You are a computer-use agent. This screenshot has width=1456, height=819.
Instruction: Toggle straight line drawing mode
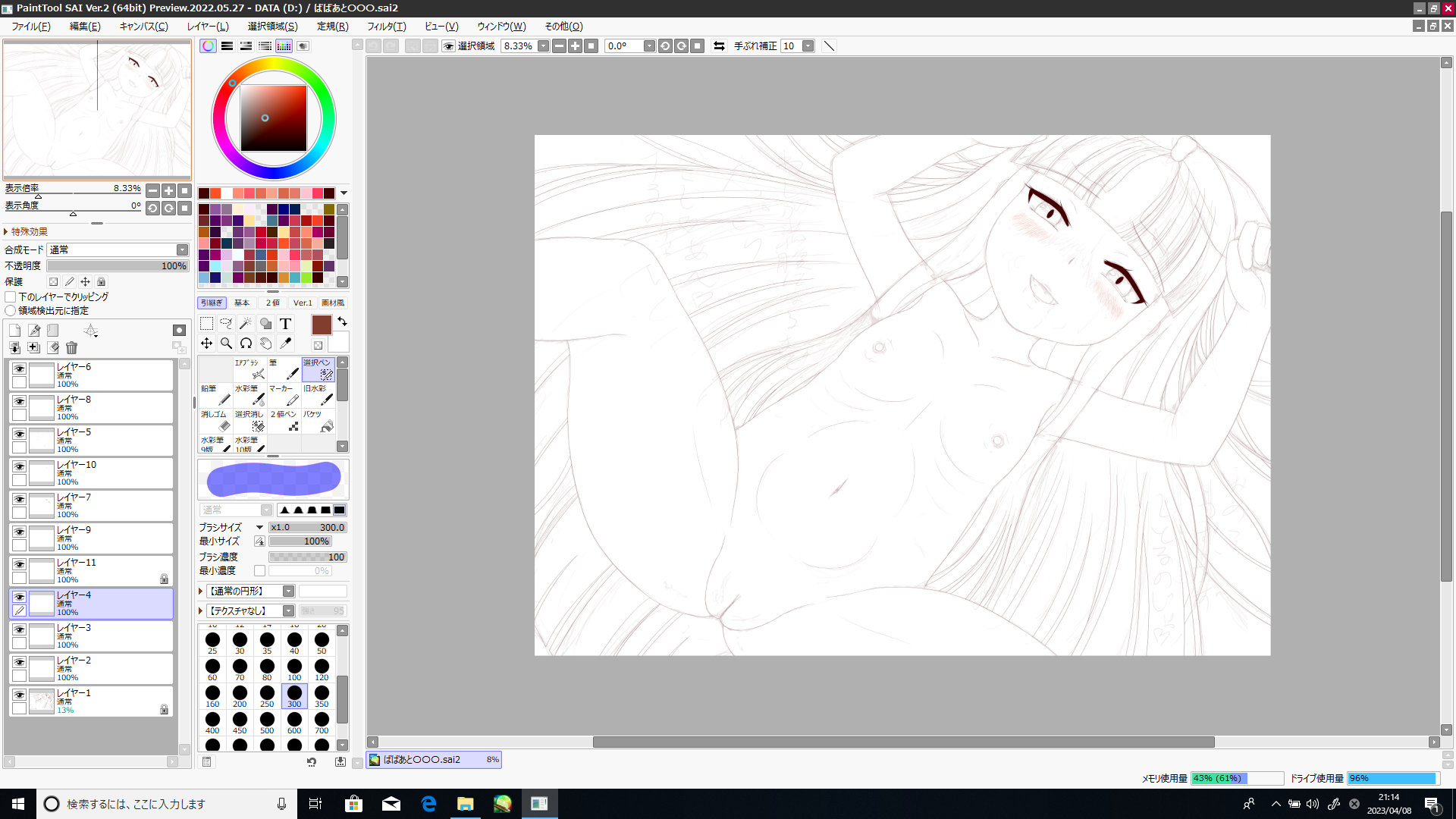[829, 46]
